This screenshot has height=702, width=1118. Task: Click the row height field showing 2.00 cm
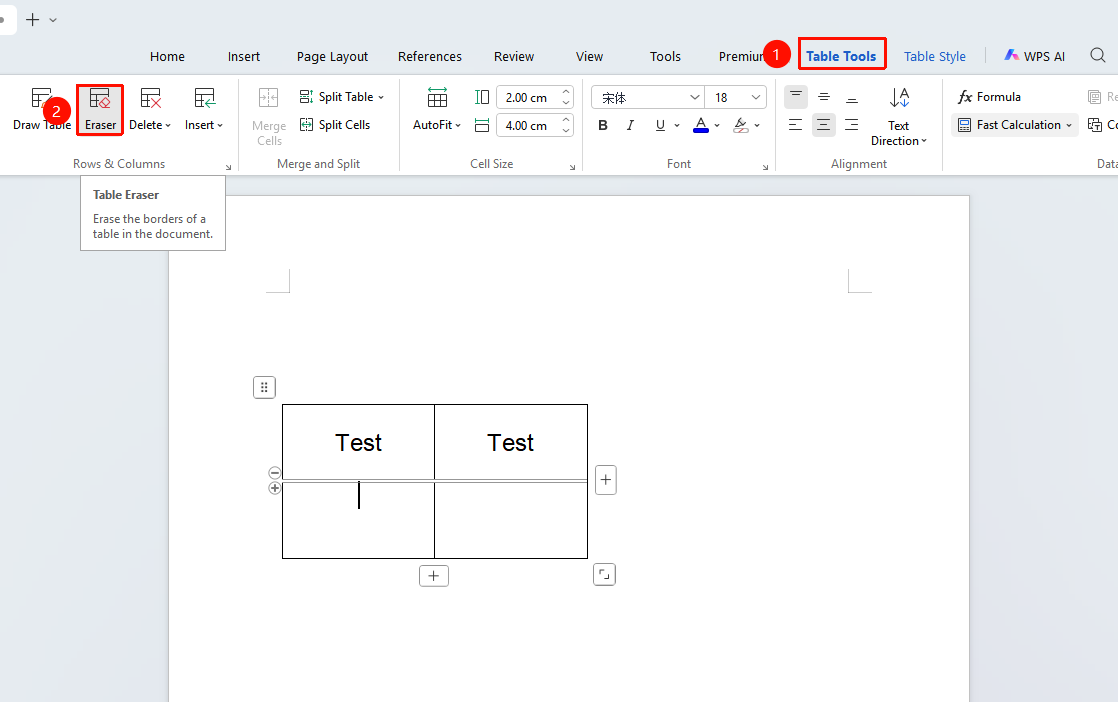[535, 98]
